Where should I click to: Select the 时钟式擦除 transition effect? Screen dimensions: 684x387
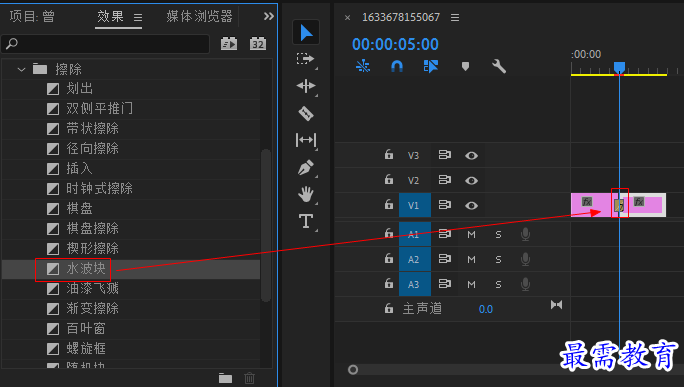point(99,188)
